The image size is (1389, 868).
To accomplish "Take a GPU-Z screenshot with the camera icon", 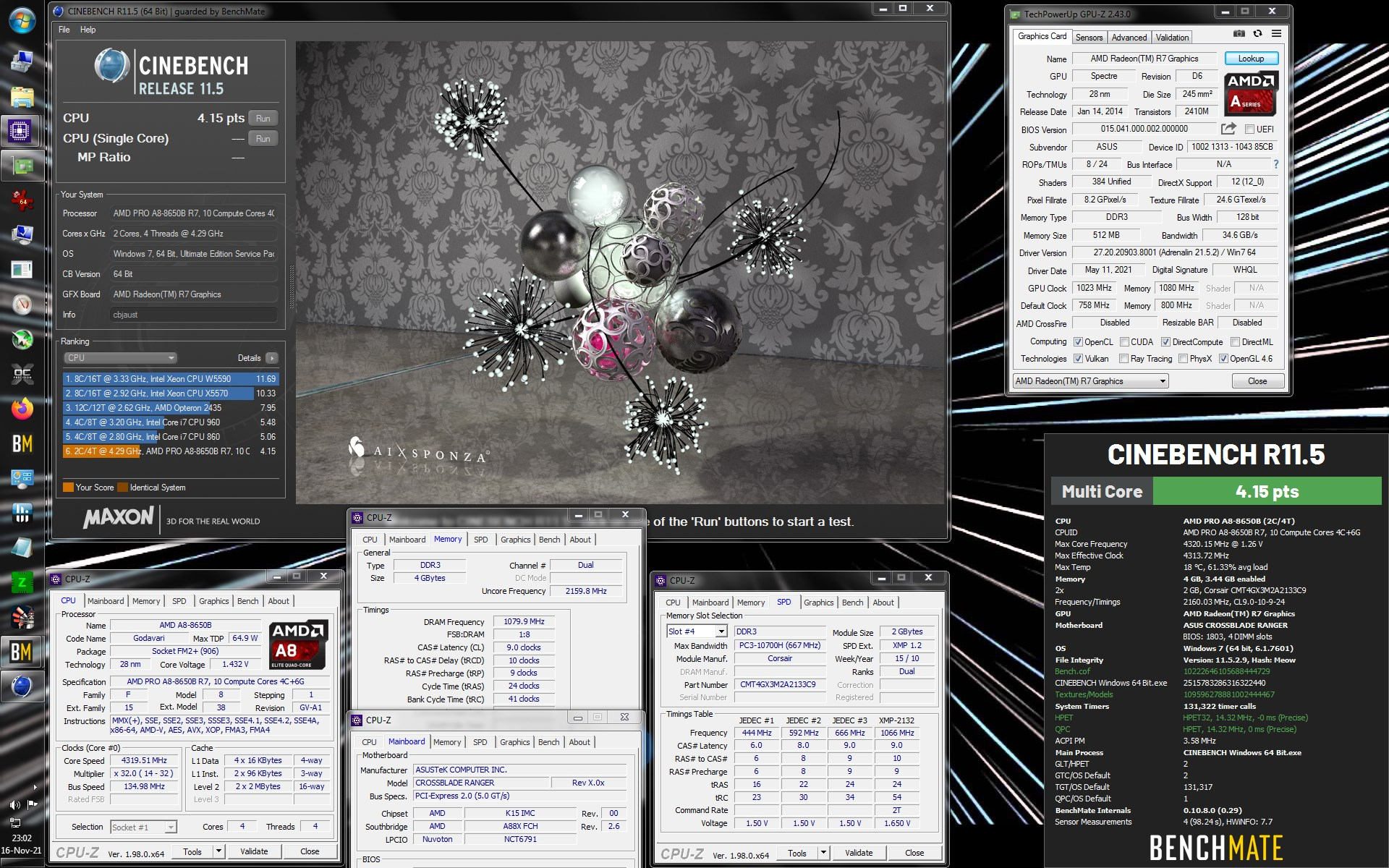I will tap(1239, 34).
